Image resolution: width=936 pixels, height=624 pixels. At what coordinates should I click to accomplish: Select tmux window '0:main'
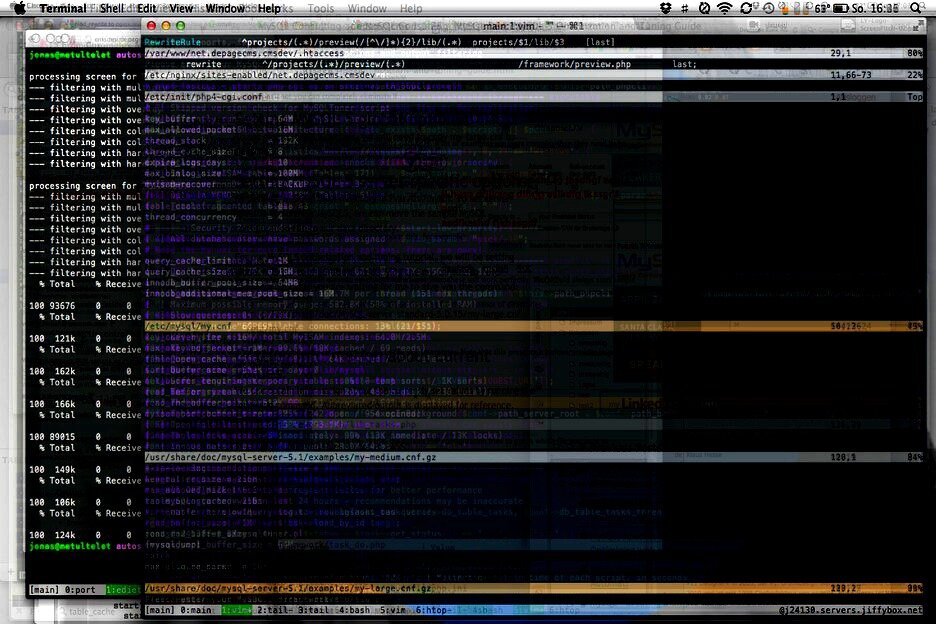coord(196,610)
